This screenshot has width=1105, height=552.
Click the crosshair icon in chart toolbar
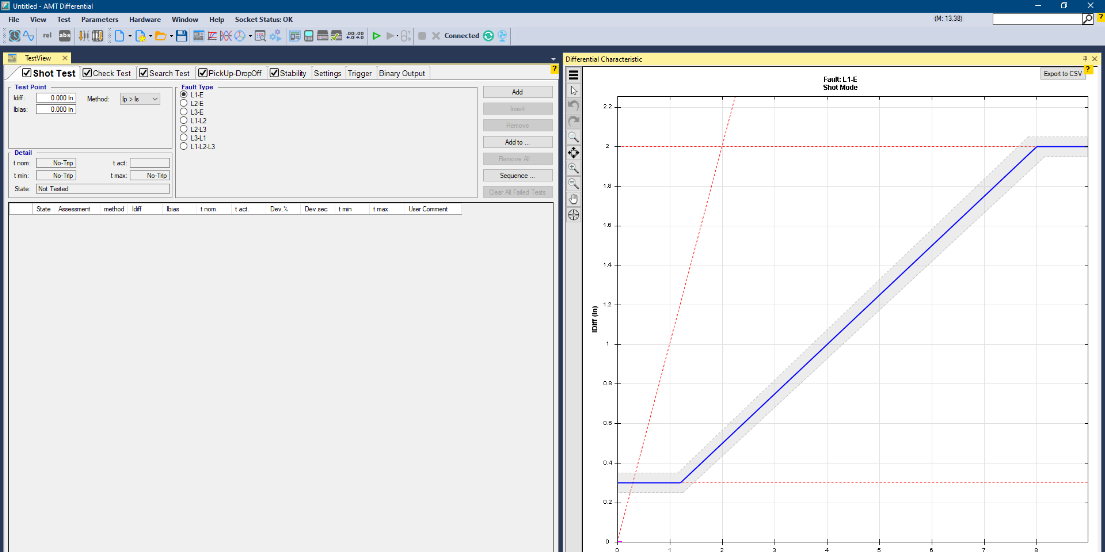[574, 215]
